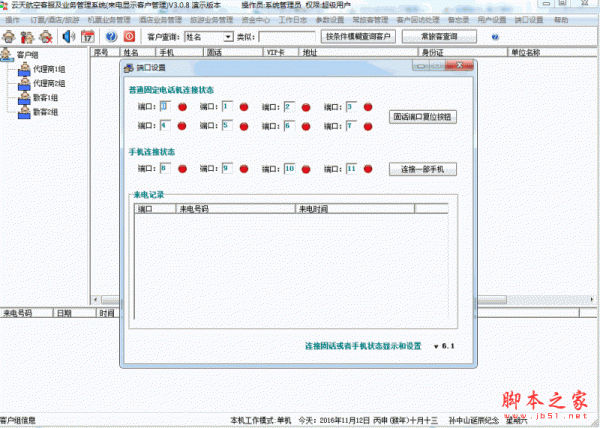Open the 常旅客管理 menu
Viewport: 600px width, 428px height.
pos(370,20)
